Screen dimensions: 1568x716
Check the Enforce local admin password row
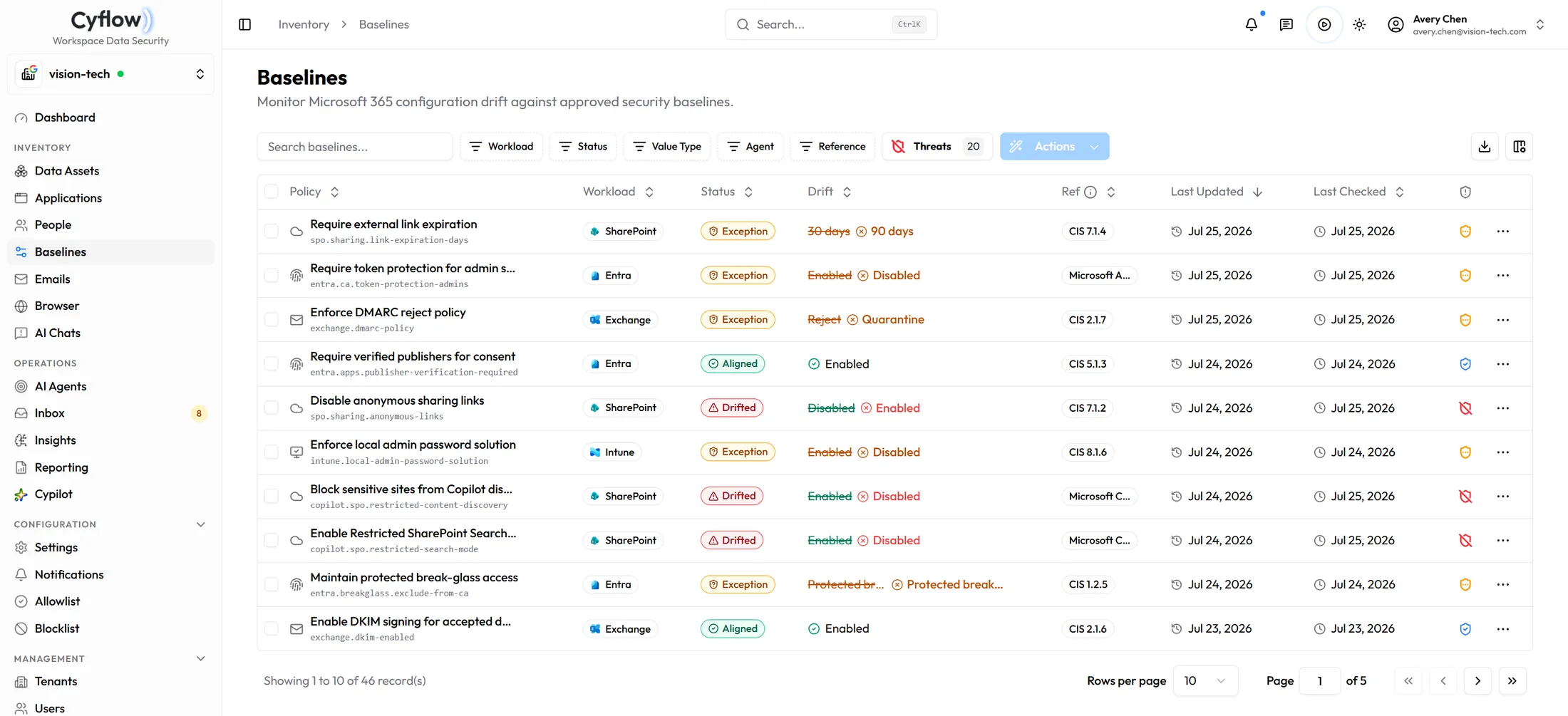(272, 452)
